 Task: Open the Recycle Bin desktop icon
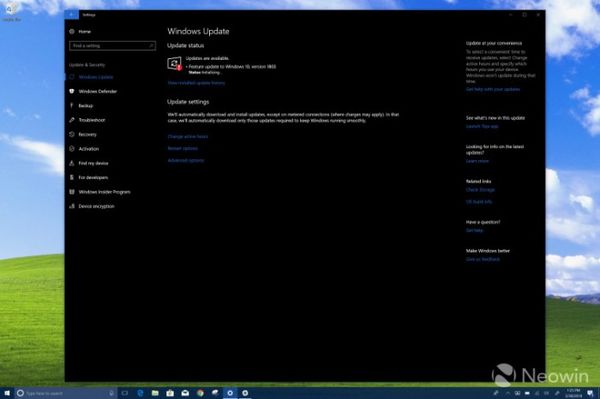coord(11,11)
